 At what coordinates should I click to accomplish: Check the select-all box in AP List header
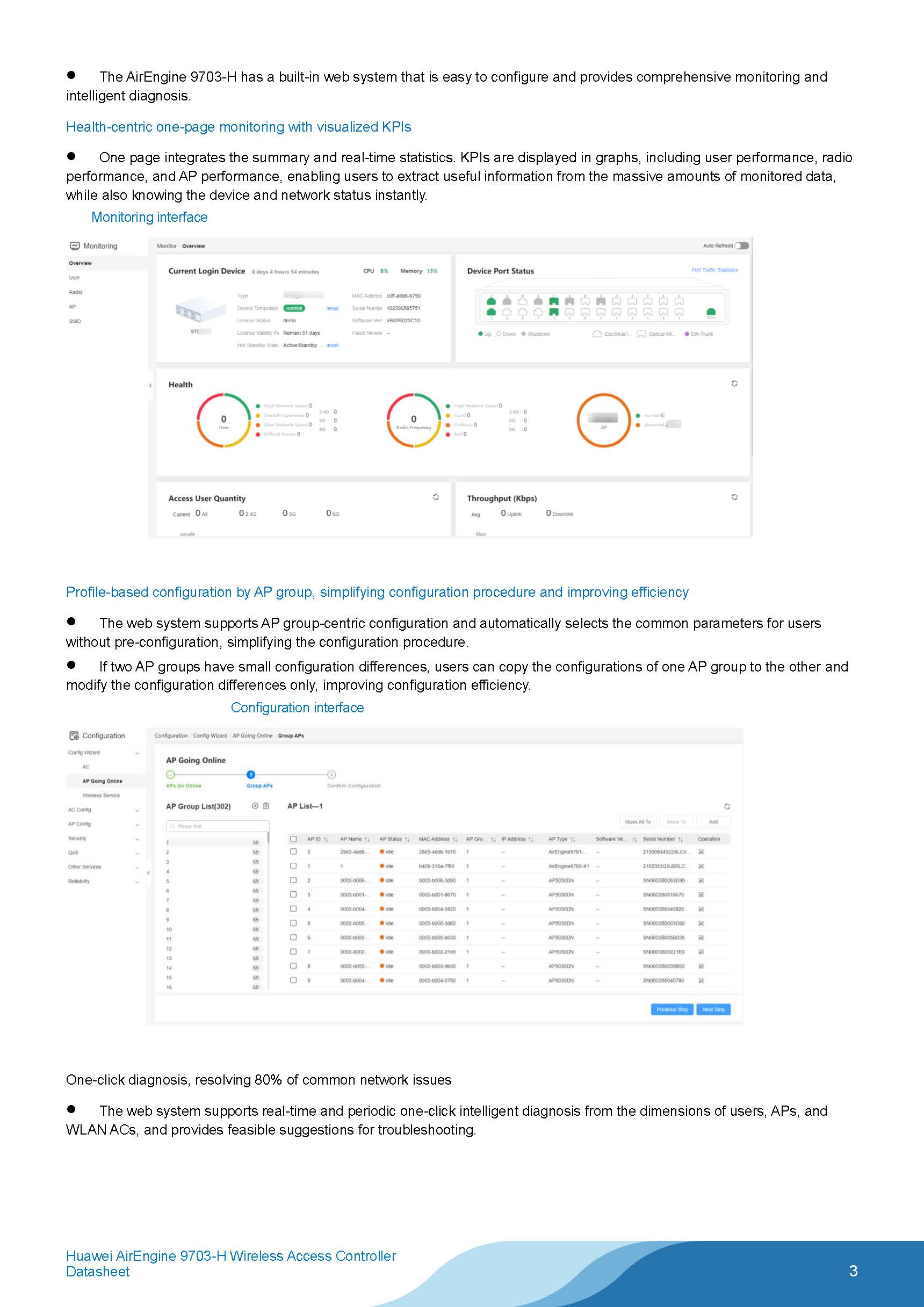click(x=293, y=839)
